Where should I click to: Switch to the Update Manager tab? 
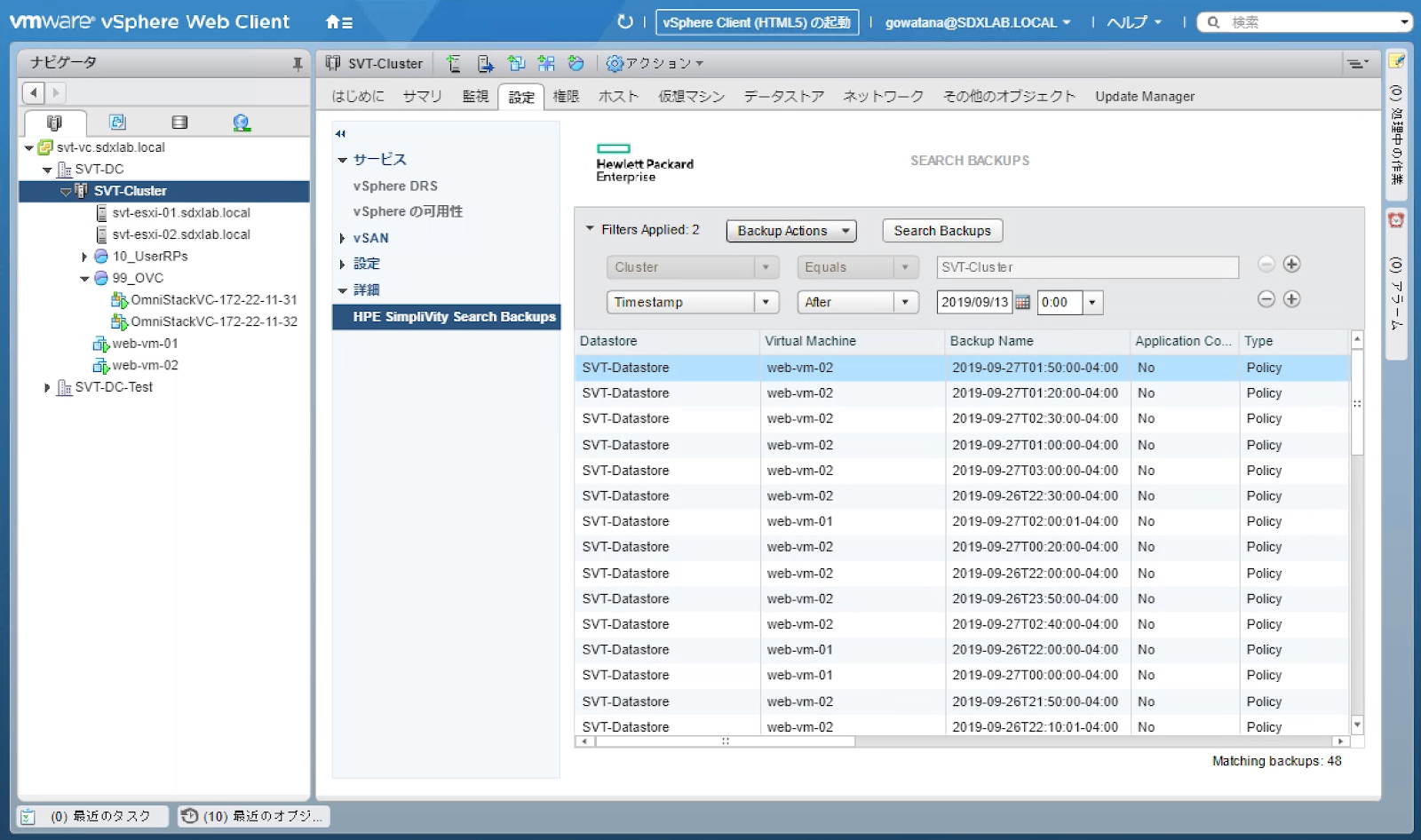pos(1145,96)
